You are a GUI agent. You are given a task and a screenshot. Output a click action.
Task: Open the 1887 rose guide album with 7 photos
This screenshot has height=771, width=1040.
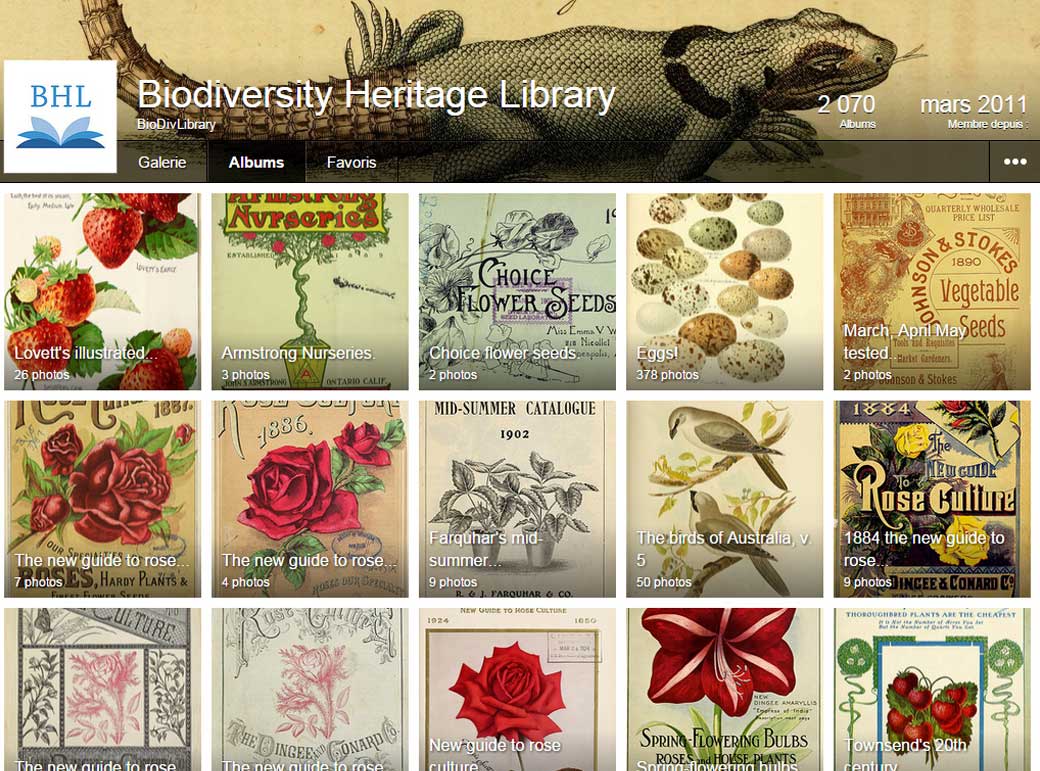click(x=102, y=499)
